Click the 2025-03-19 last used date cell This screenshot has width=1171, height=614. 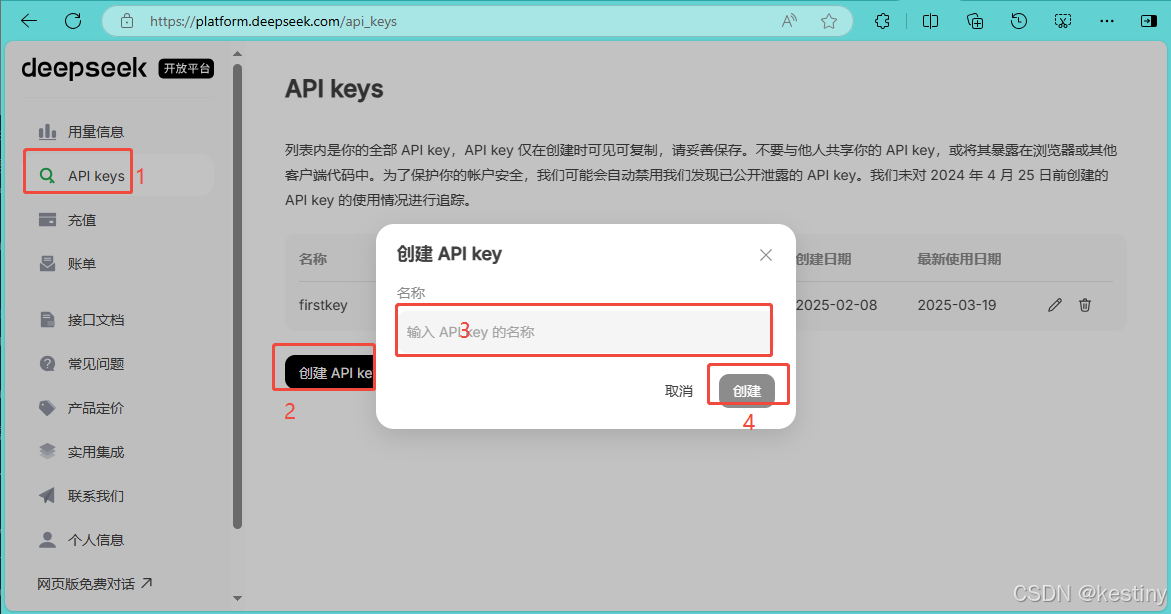[x=957, y=305]
